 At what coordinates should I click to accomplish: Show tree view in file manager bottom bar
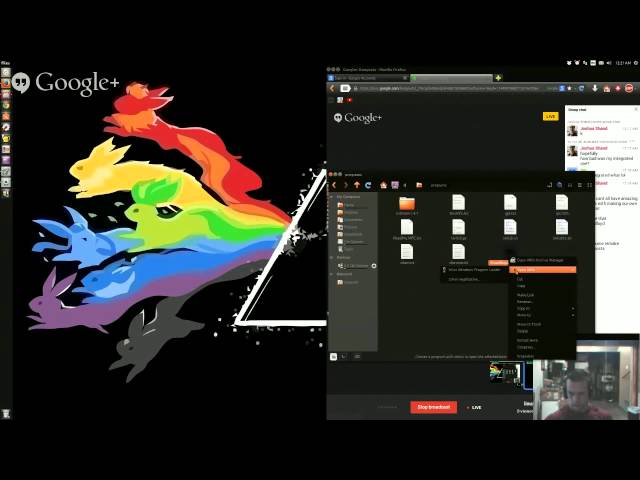click(x=344, y=356)
